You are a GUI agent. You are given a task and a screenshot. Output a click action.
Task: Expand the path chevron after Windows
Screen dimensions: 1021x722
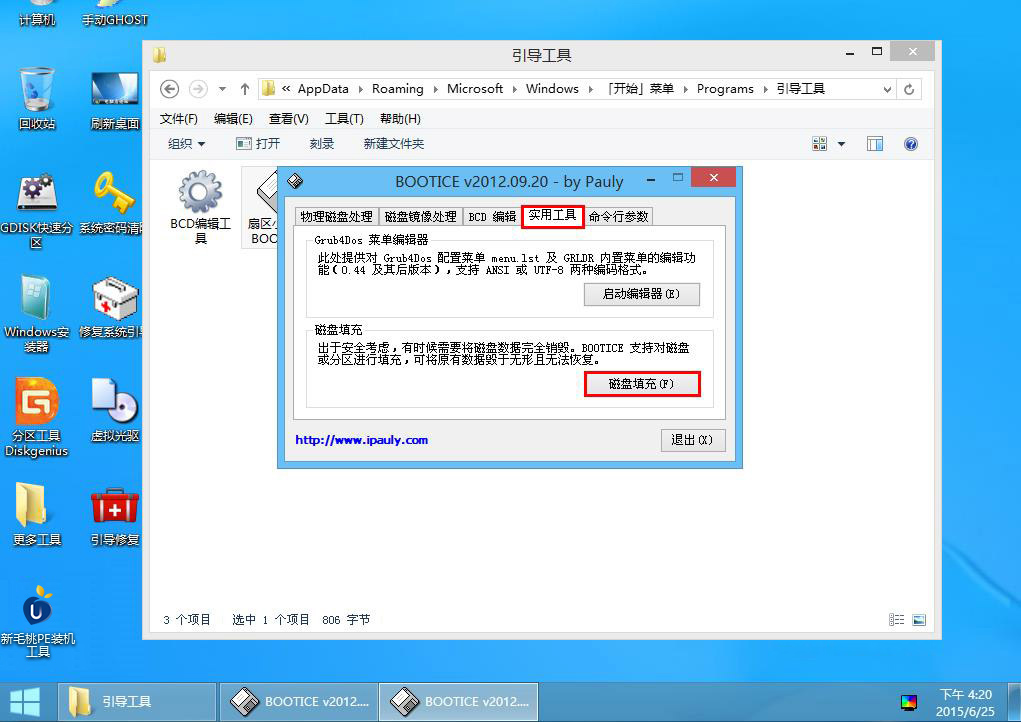[x=591, y=89]
